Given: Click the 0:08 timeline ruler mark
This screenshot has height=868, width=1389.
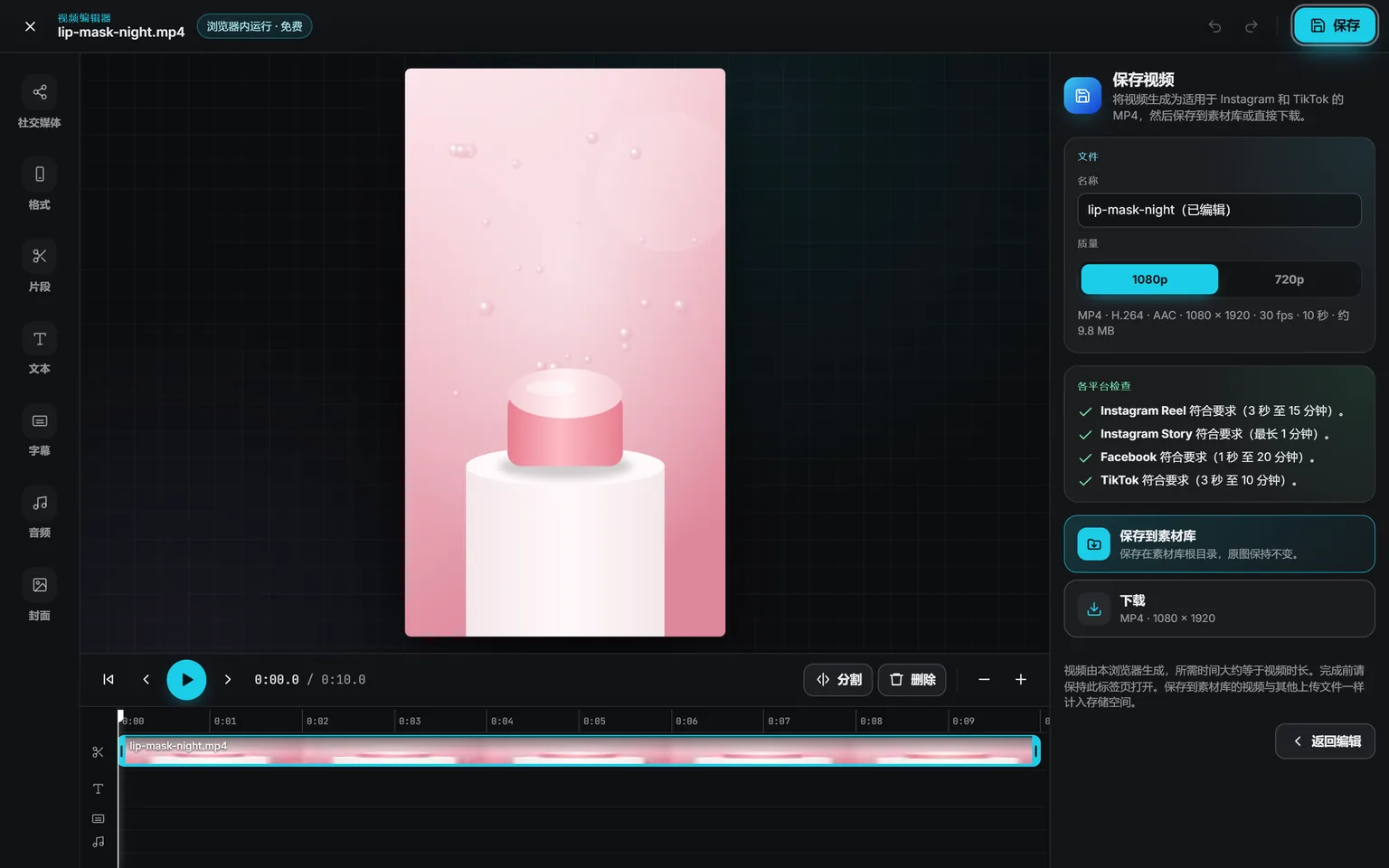Looking at the screenshot, I should (x=871, y=722).
